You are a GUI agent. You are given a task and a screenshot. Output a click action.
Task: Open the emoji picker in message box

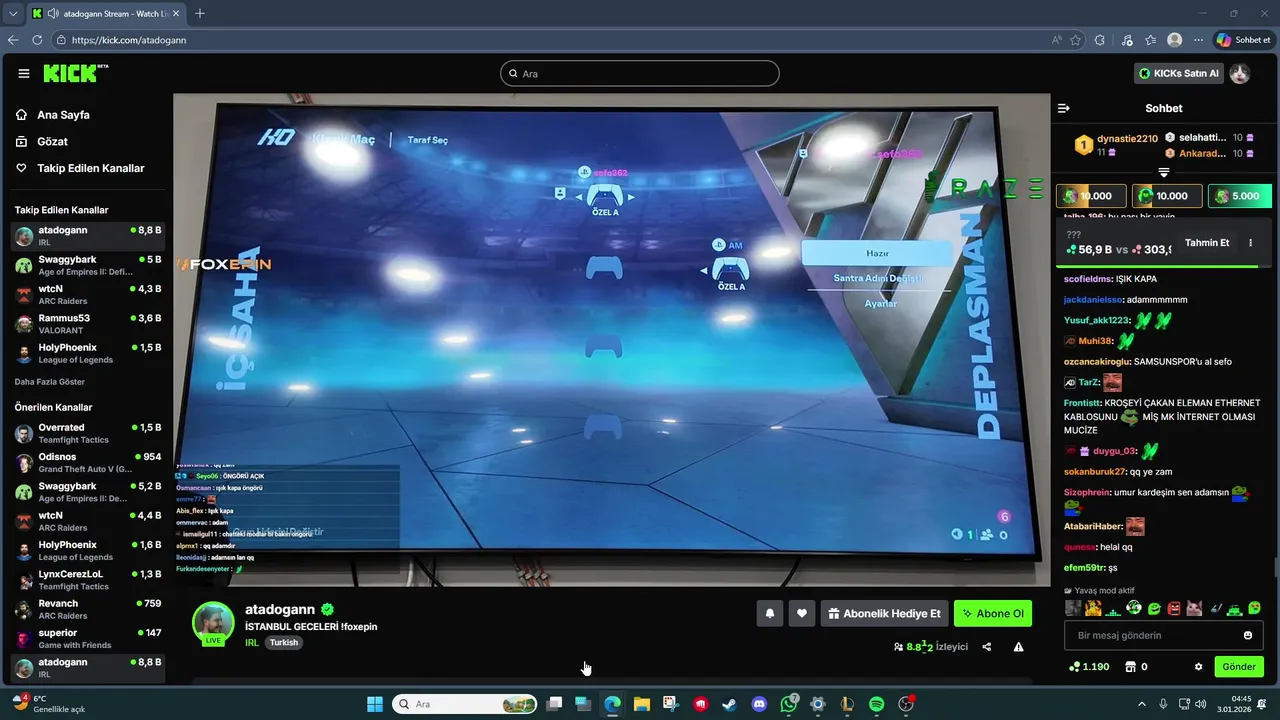[1248, 635]
